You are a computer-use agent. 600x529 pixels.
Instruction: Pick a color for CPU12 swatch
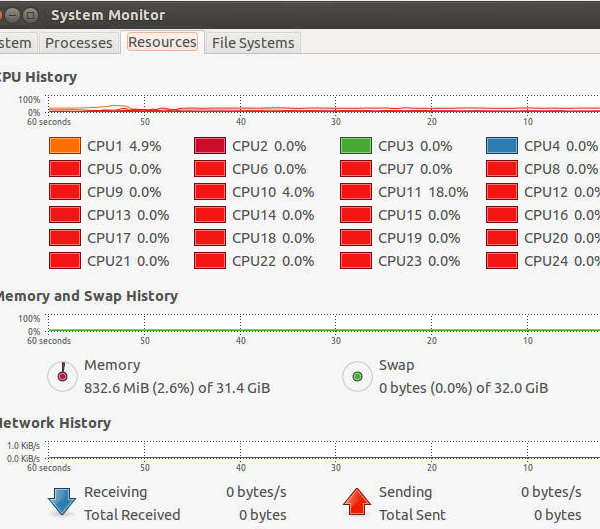pos(502,192)
